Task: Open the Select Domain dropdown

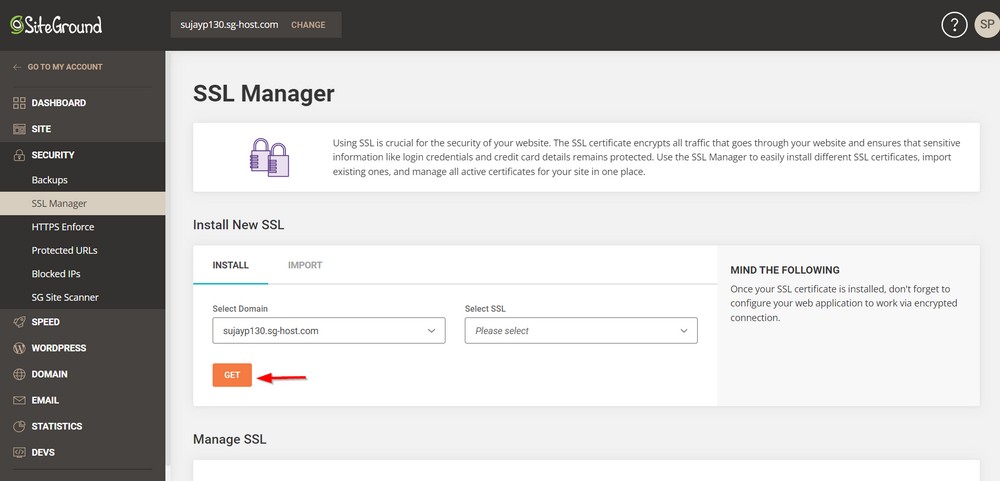Action: point(328,330)
